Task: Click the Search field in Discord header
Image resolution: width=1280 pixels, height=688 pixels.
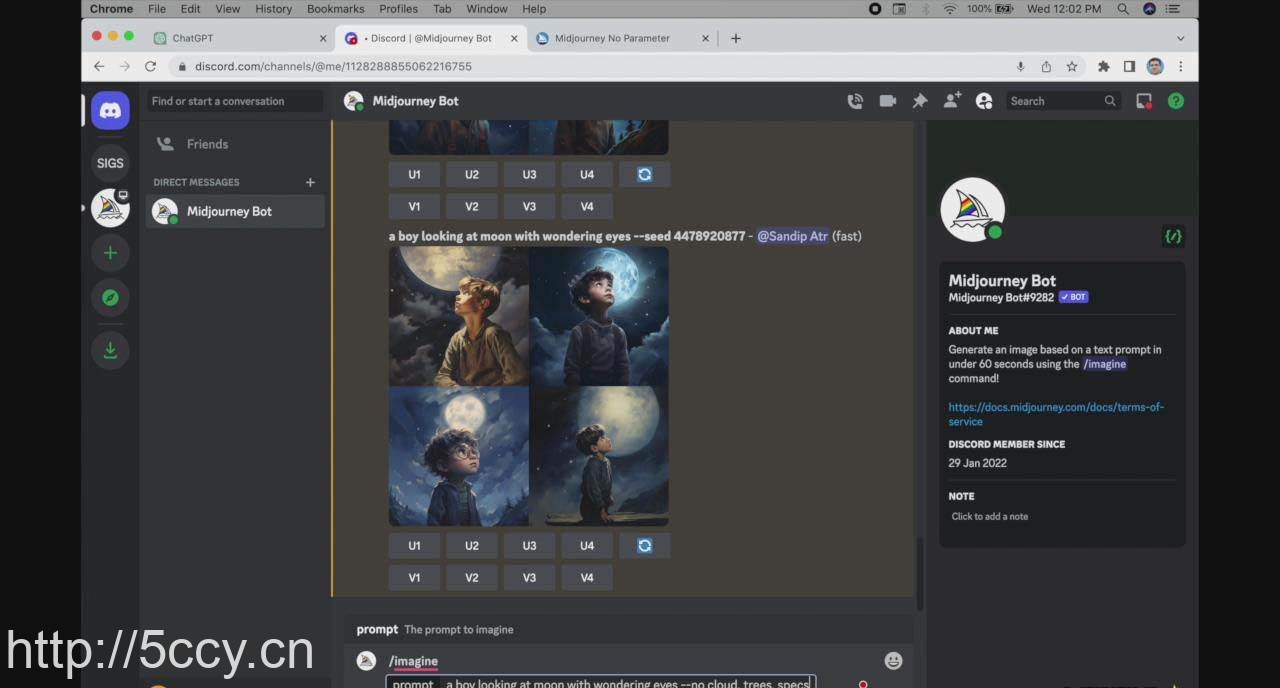Action: tap(1060, 101)
